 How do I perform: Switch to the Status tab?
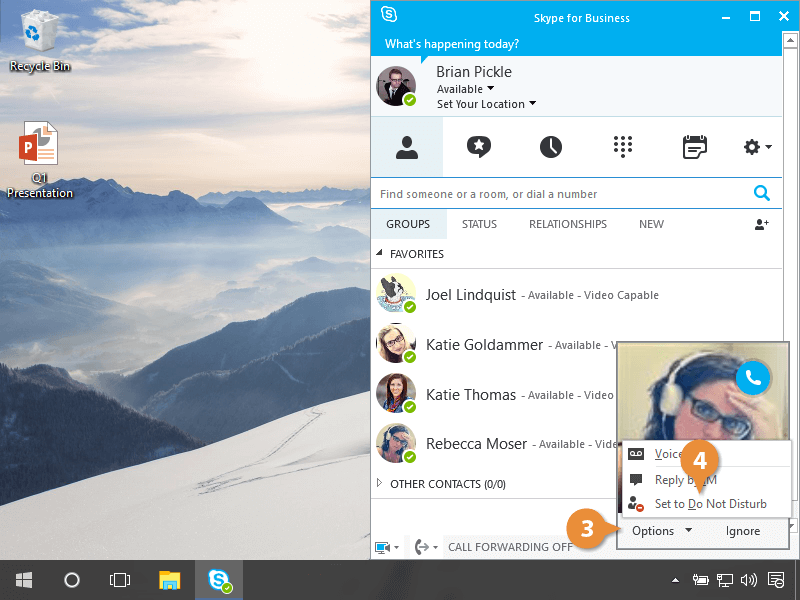479,225
